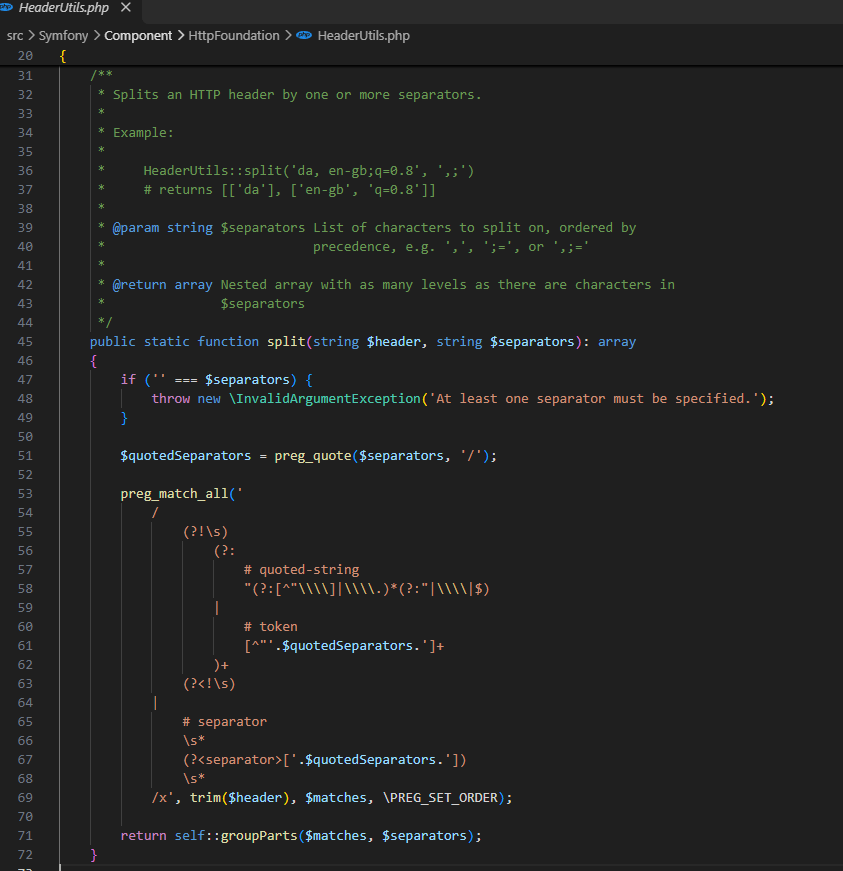Click closing brace on line 72

tap(93, 855)
